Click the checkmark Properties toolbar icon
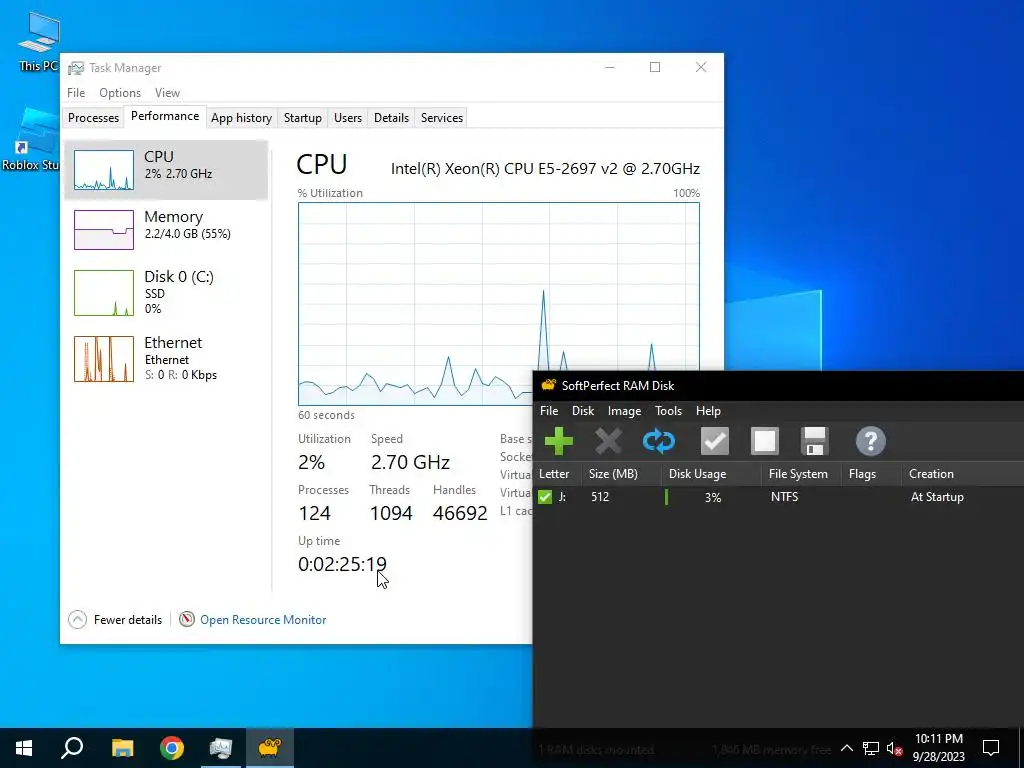 [714, 441]
